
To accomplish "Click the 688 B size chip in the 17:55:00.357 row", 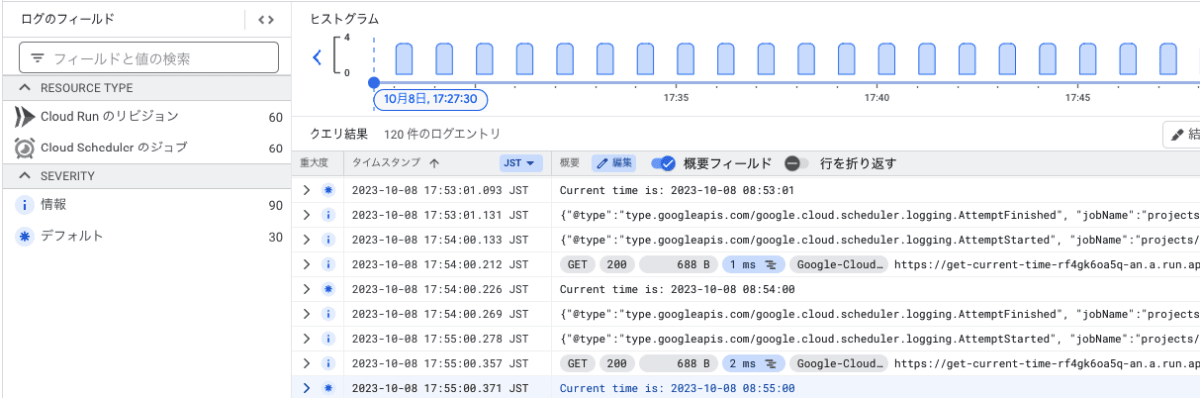I will point(679,363).
